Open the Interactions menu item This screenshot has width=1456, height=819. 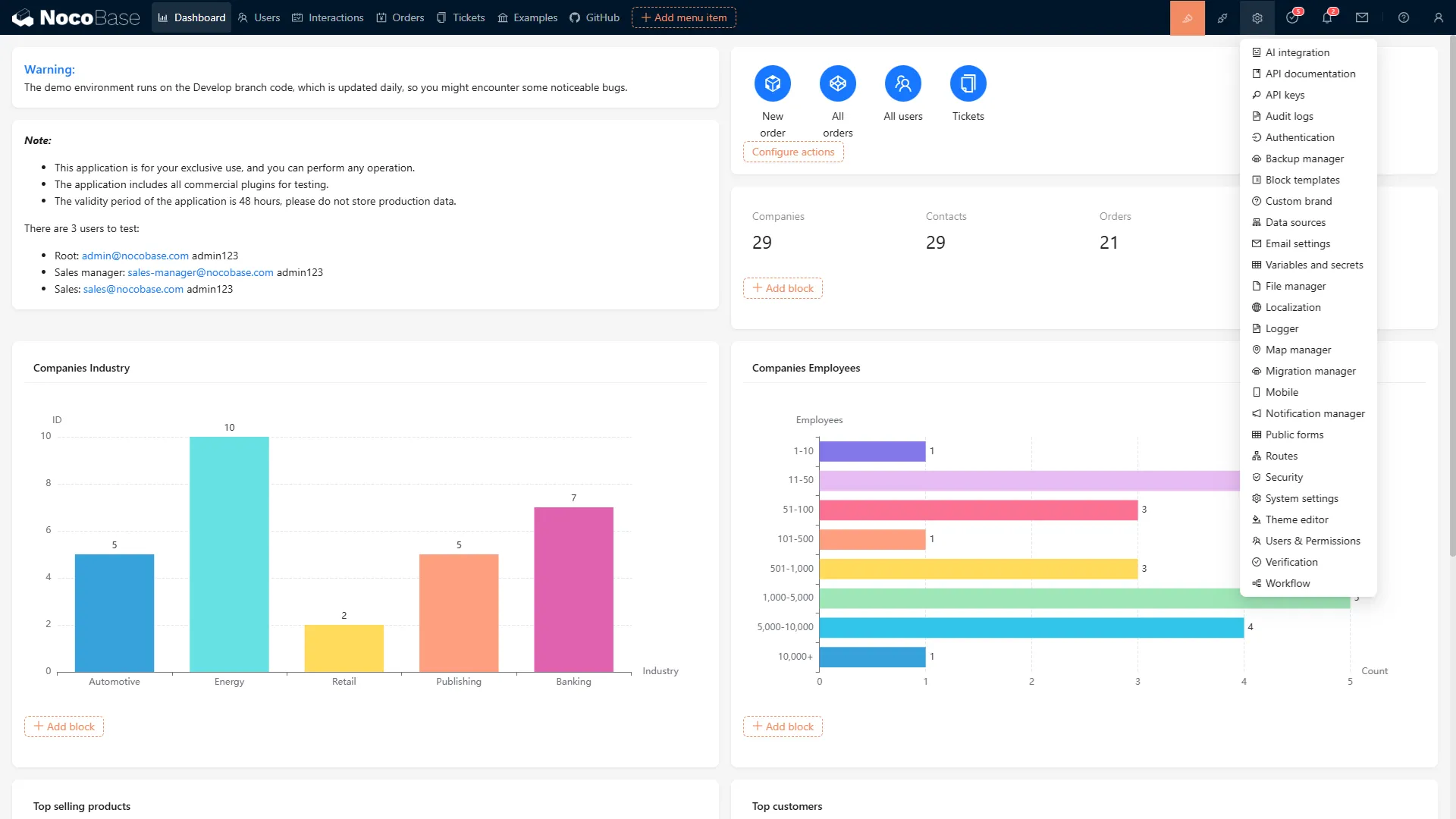(328, 17)
